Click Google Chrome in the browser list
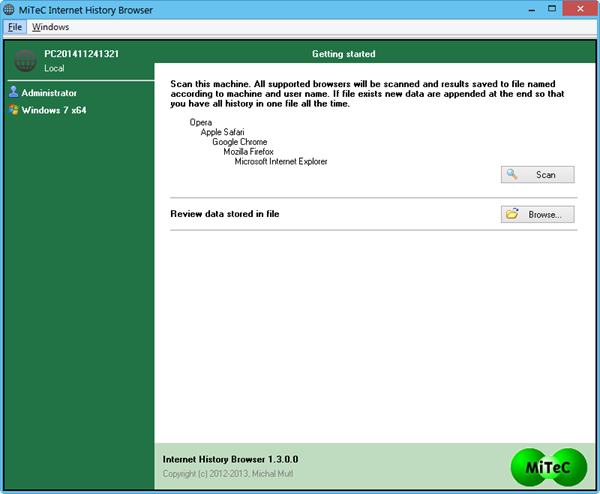The image size is (600, 494). tap(240, 142)
